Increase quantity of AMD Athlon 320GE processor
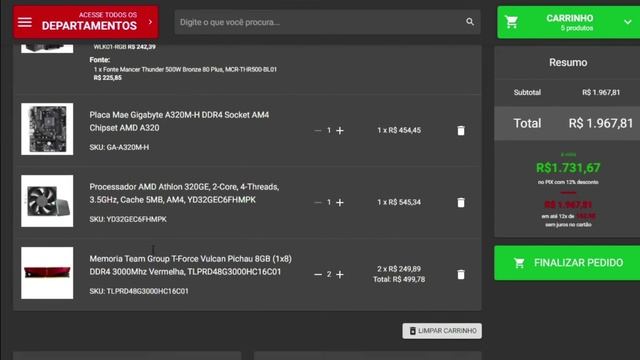The image size is (640, 360). coord(340,202)
